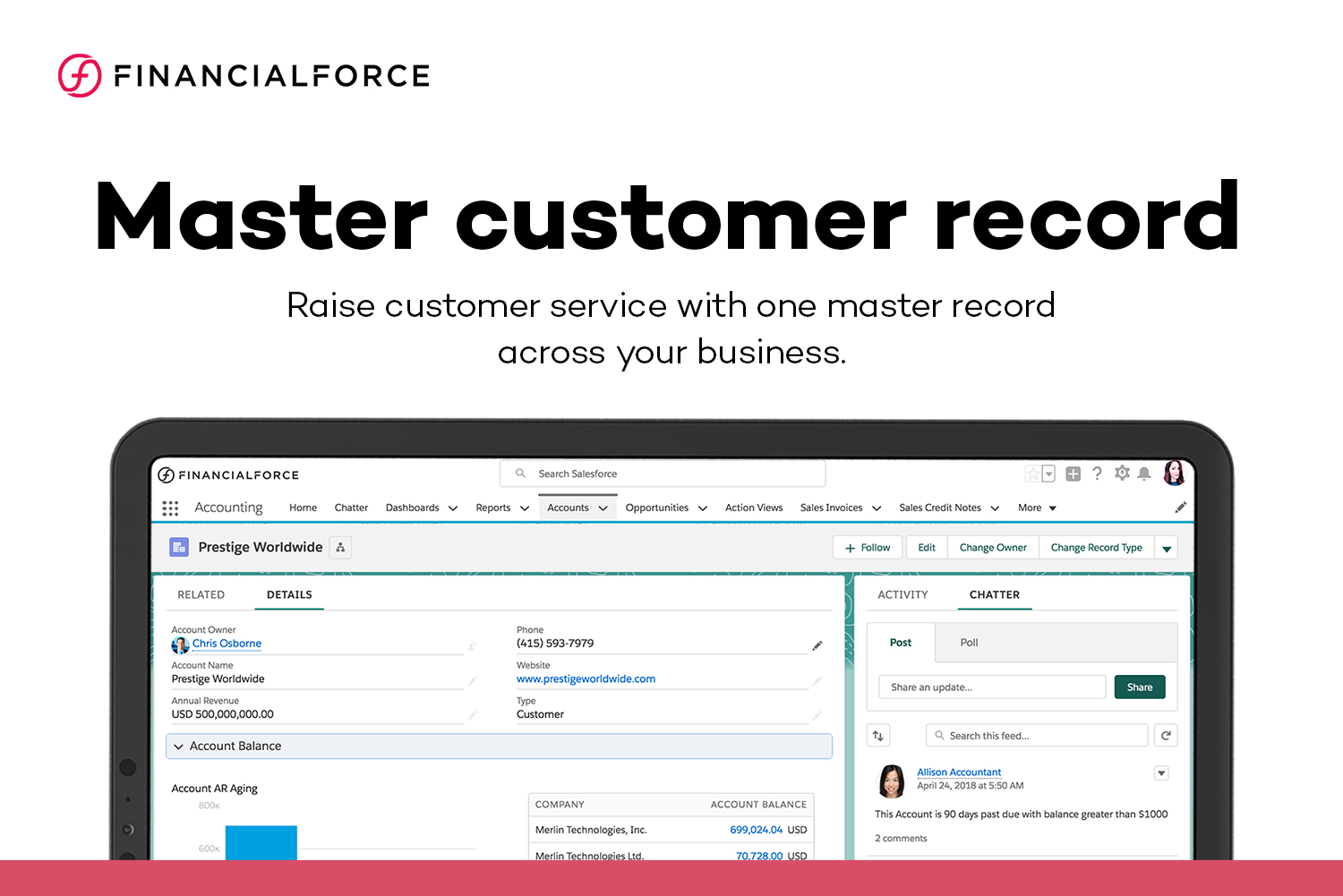1343x896 pixels.
Task: Click the page edit pencil icon
Action: 1181,507
